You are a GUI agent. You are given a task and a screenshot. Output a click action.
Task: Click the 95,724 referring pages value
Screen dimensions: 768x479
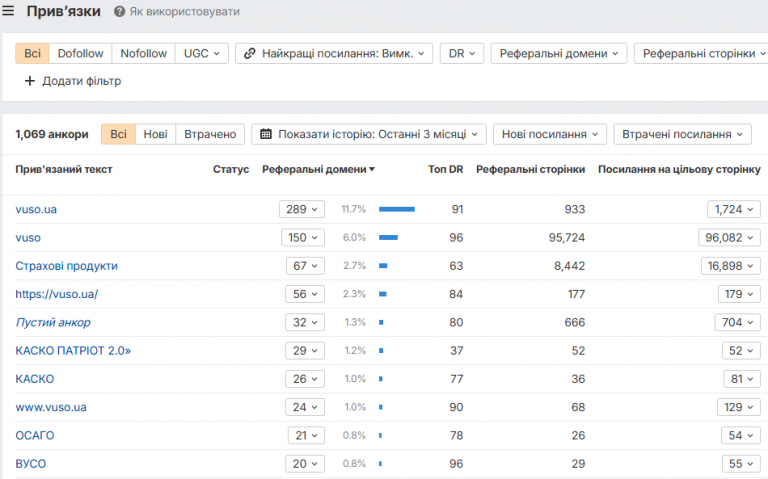567,238
